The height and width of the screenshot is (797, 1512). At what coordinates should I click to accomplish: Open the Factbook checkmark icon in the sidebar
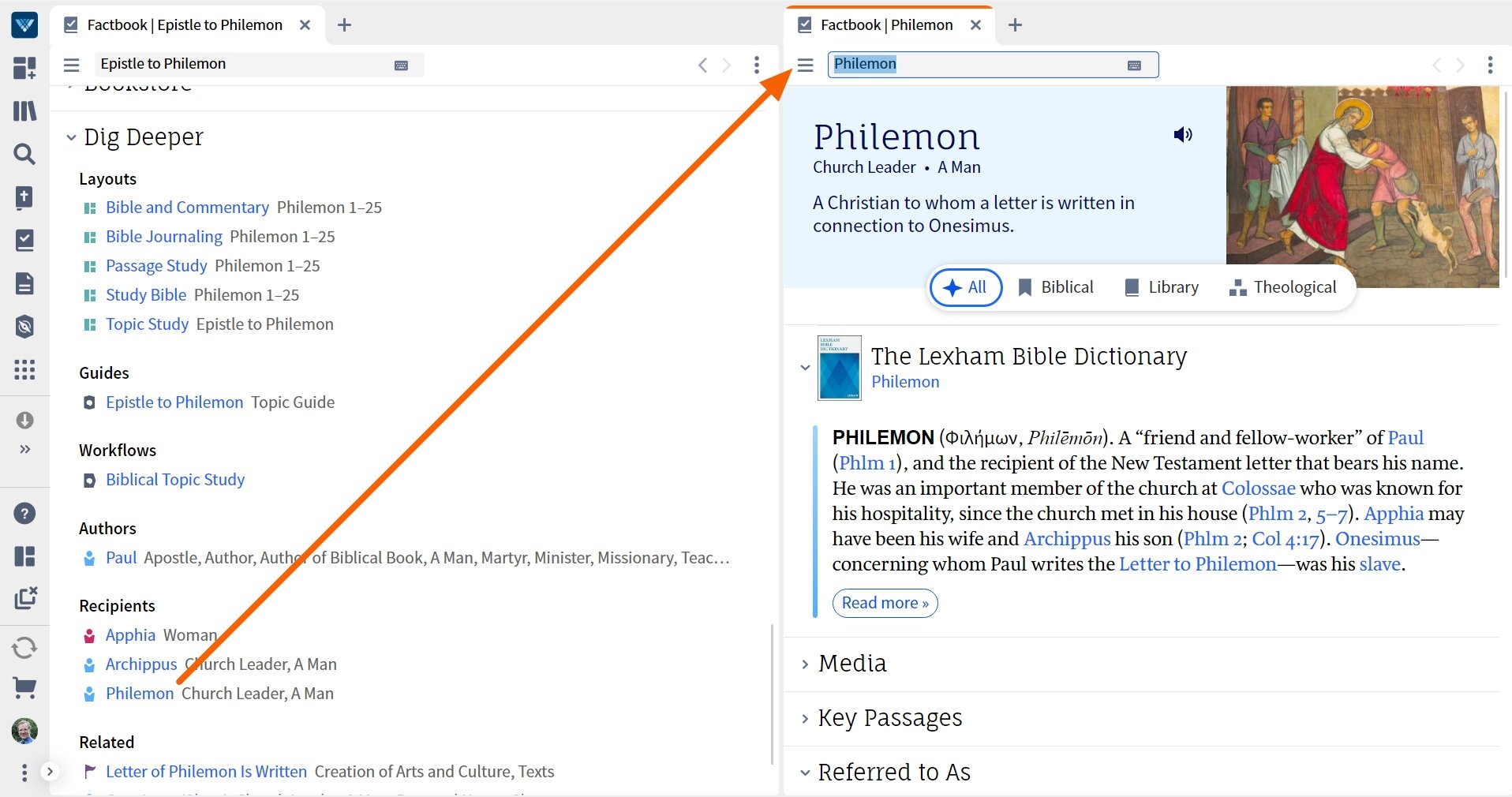coord(24,240)
